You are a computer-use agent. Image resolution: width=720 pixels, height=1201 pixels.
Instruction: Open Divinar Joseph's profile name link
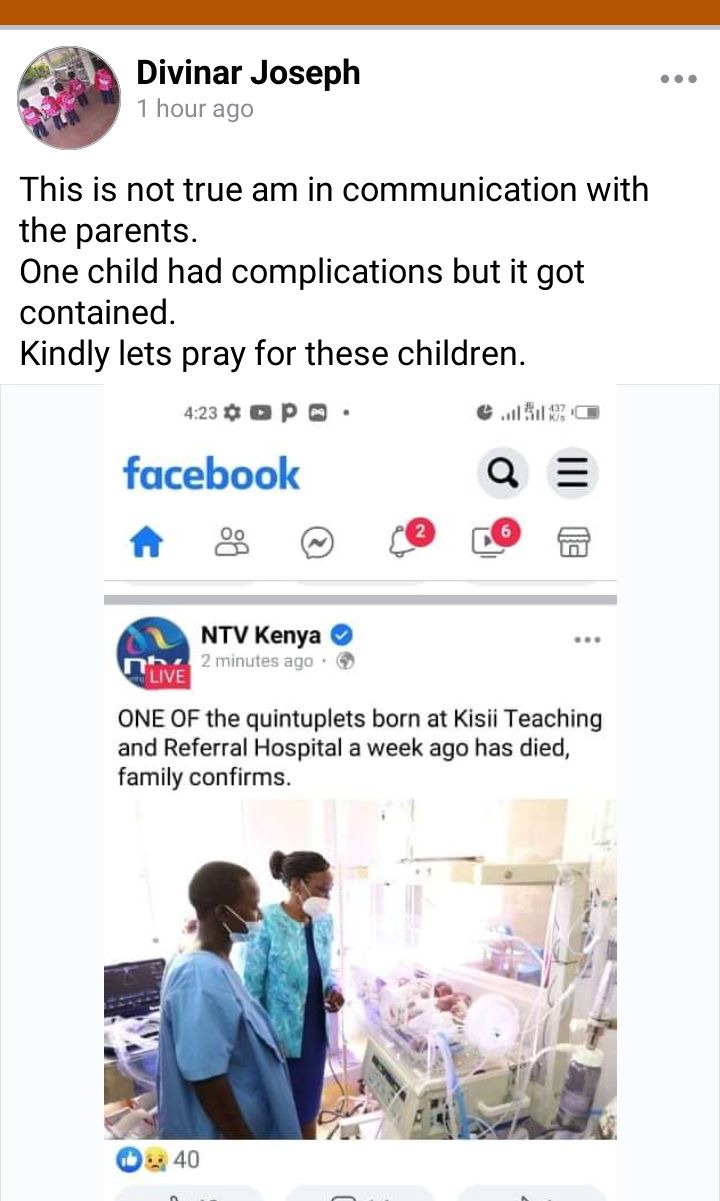pos(248,72)
